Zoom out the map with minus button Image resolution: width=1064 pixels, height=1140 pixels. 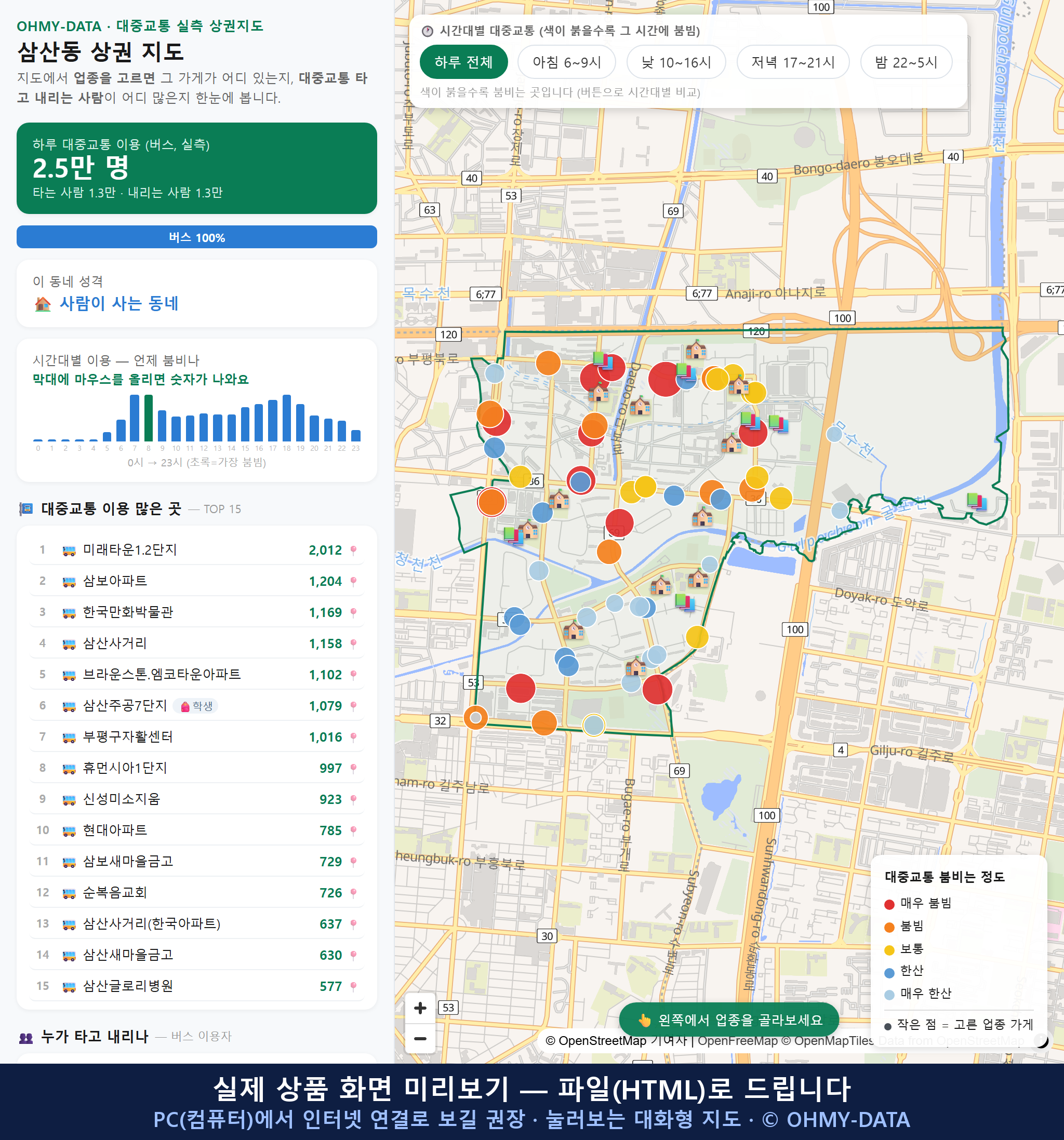coord(420,1039)
